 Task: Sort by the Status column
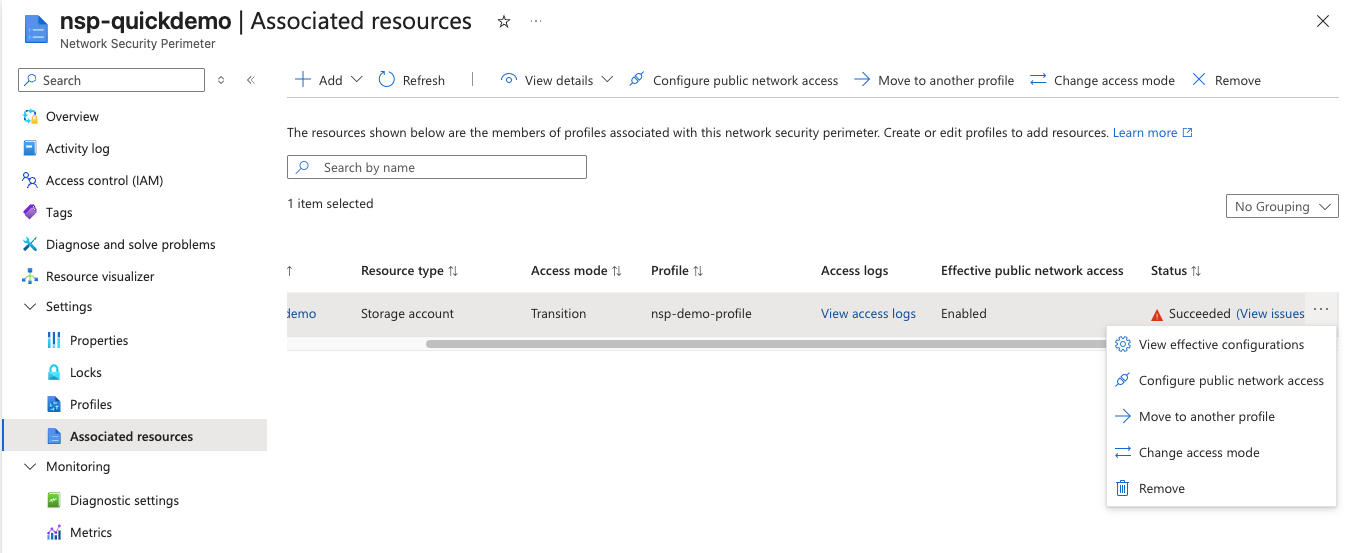click(x=1176, y=271)
